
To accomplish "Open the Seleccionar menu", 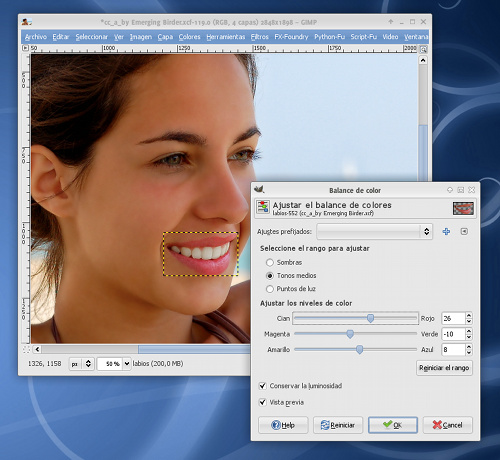I will [x=92, y=37].
